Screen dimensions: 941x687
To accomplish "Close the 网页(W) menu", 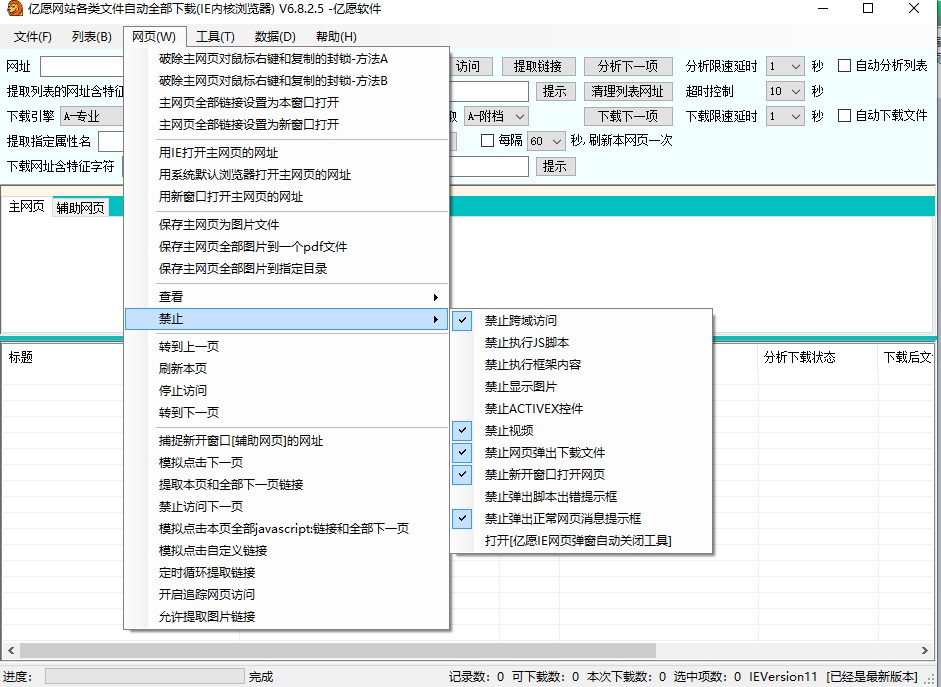I will [x=154, y=37].
